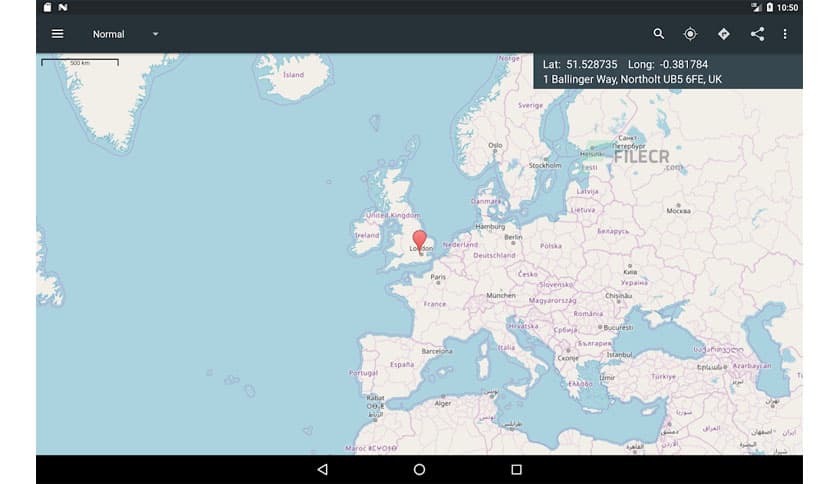Click the Rabat city label
Screen dimensions: 836x484
point(375,398)
